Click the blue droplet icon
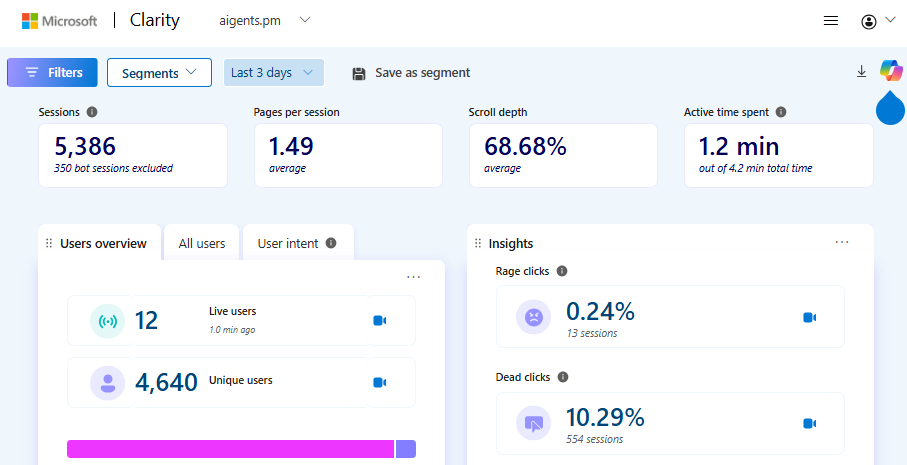 (890, 108)
